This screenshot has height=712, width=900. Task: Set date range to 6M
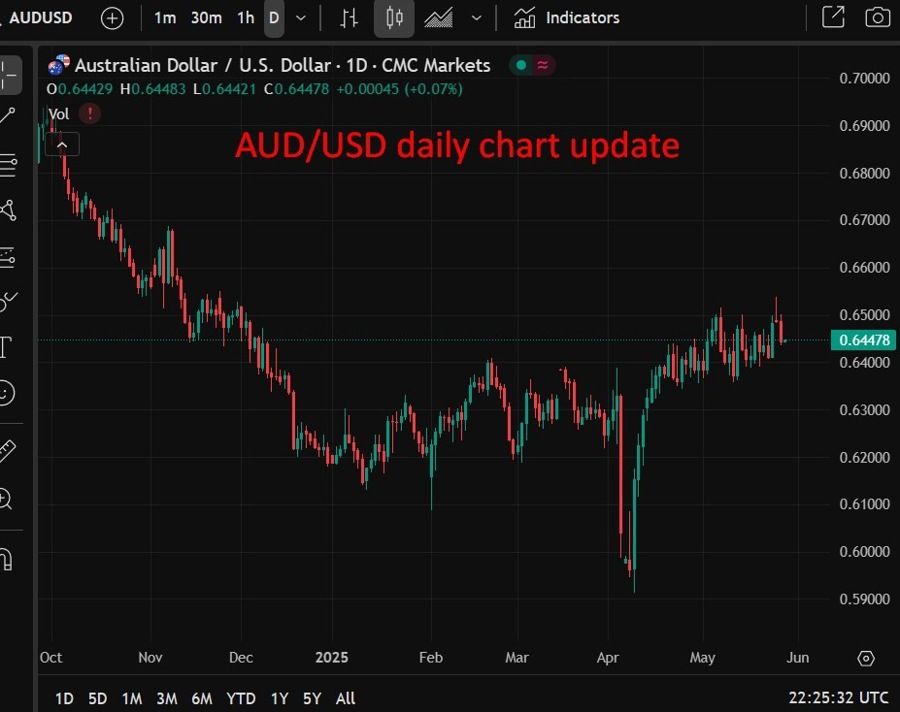point(202,698)
